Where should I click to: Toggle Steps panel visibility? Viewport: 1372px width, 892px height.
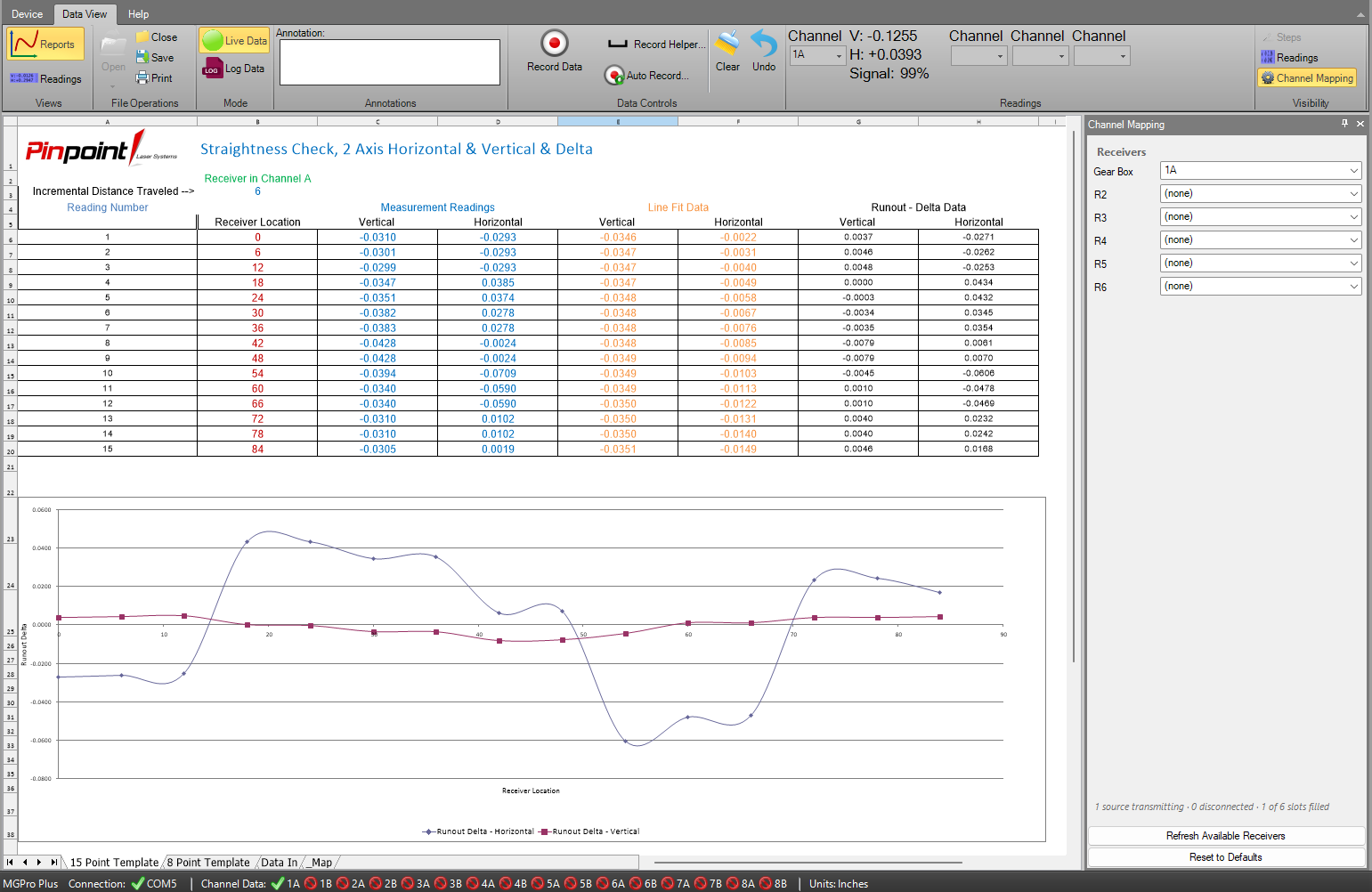pos(1281,37)
